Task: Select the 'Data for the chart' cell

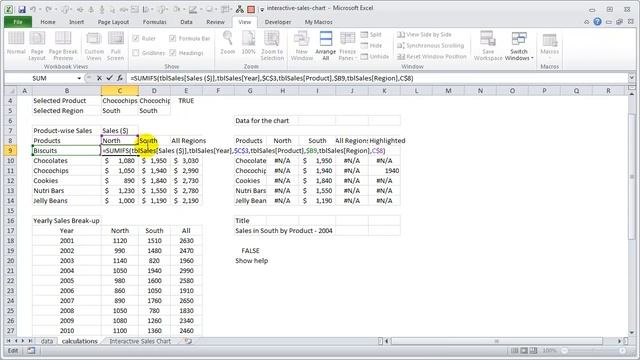Action: pos(262,121)
